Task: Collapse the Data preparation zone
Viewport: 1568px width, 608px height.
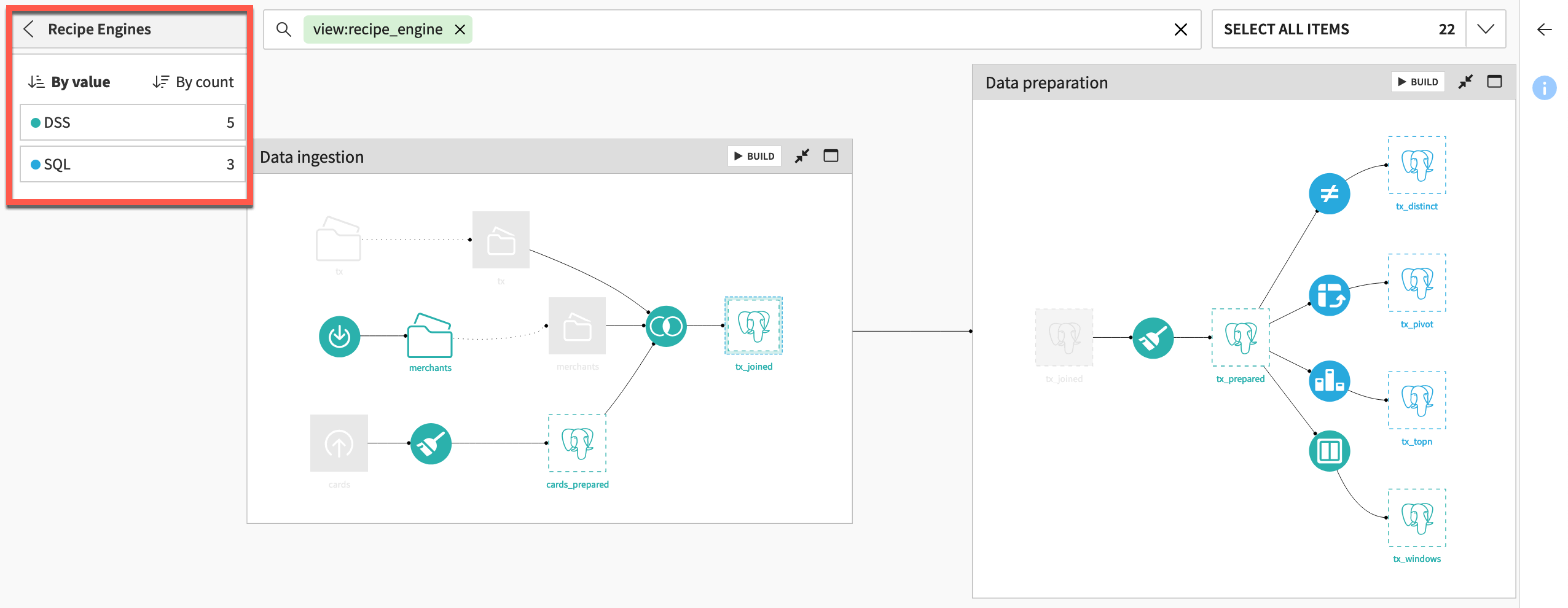Action: 1466,81
